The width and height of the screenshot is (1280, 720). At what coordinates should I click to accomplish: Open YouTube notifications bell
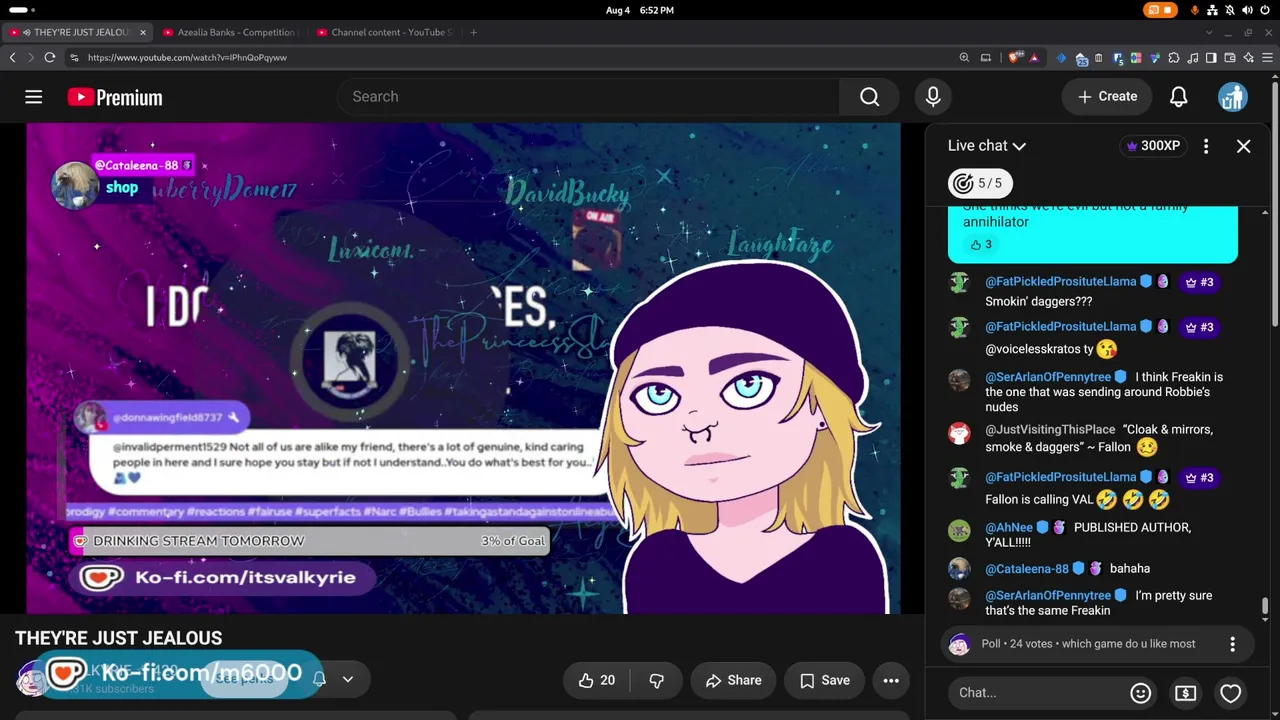point(1179,97)
